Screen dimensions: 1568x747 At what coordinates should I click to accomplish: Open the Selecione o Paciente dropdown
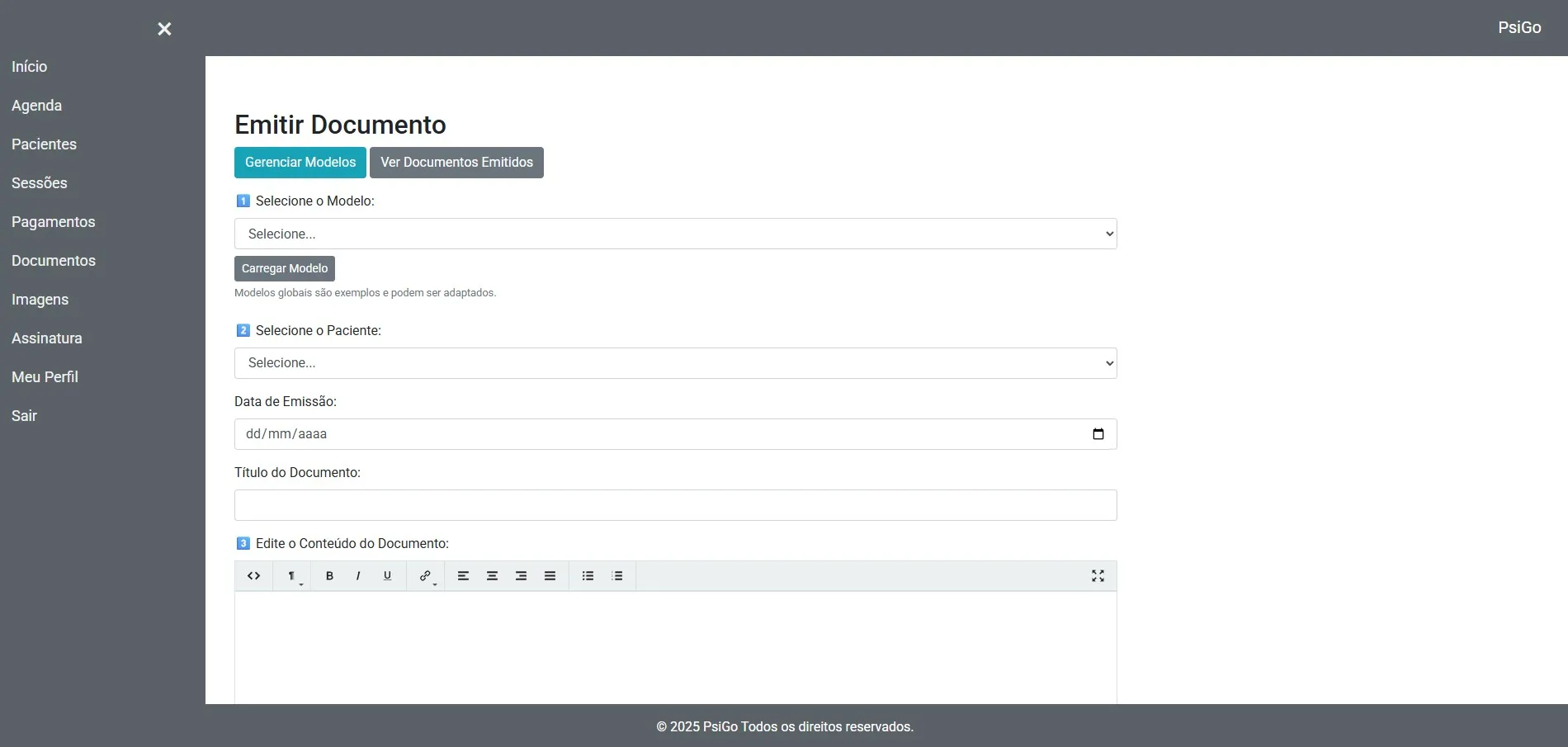(x=675, y=363)
